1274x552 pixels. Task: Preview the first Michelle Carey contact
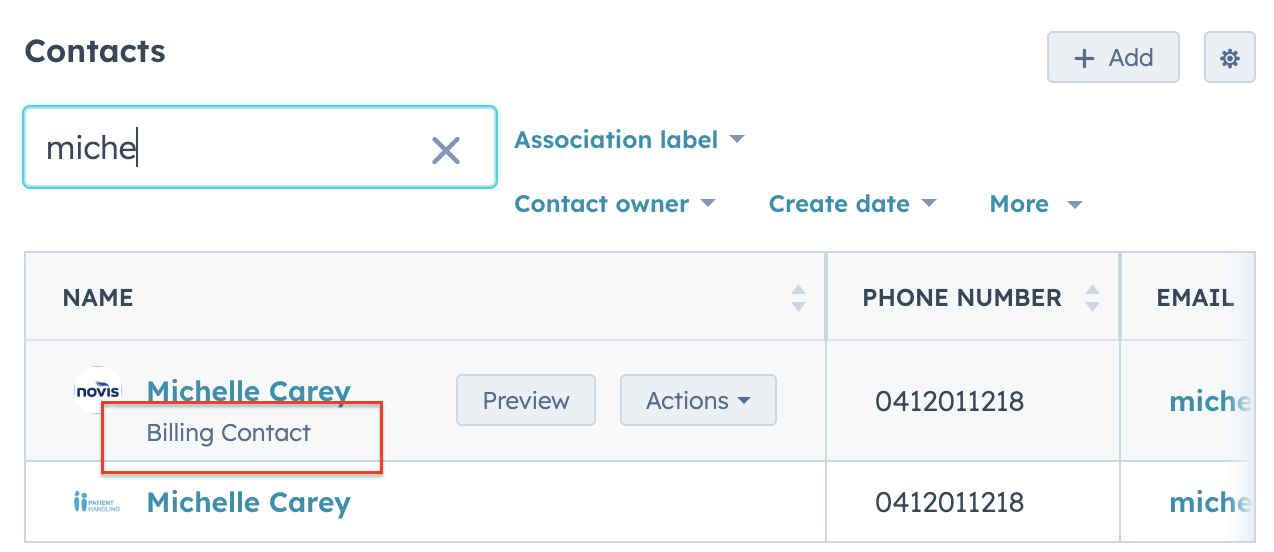526,401
